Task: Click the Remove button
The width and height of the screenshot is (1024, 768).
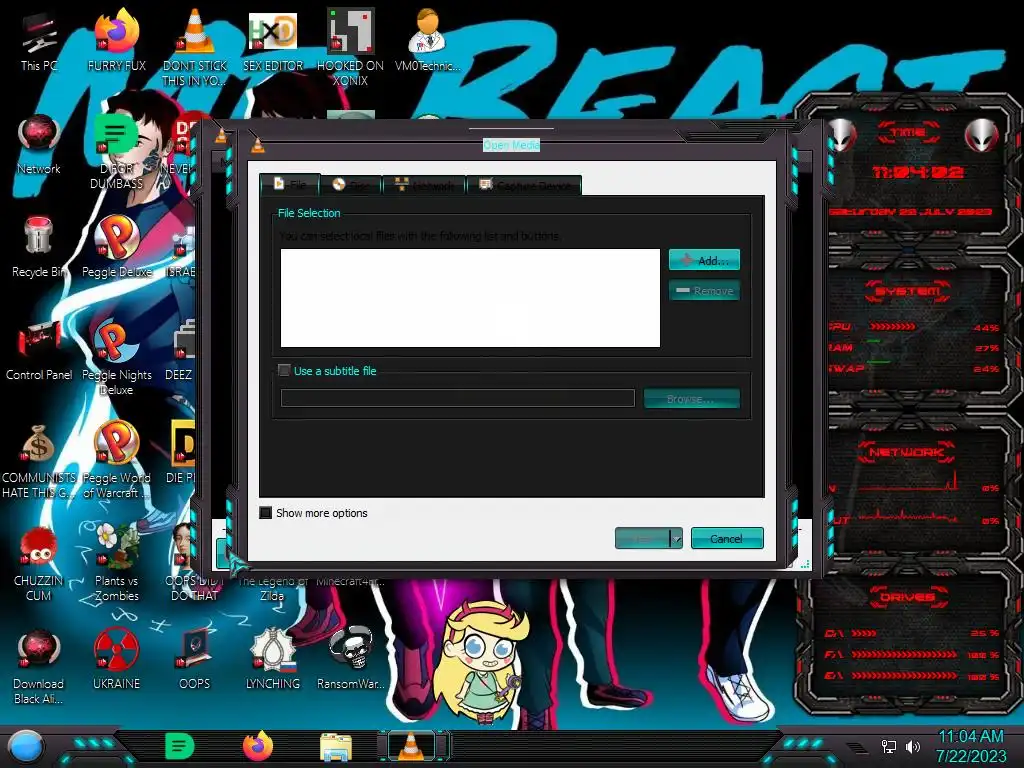Action: point(704,291)
